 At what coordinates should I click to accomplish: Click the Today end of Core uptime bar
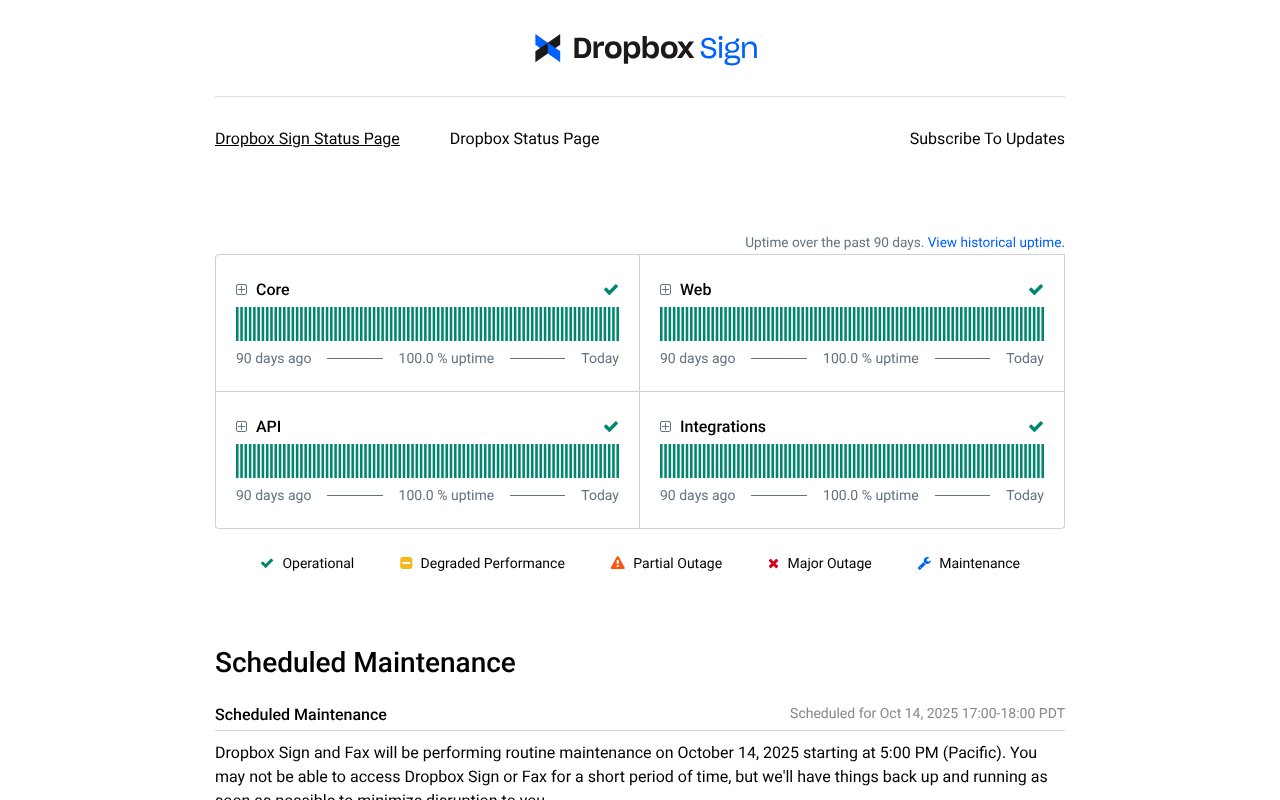pyautogui.click(x=617, y=324)
